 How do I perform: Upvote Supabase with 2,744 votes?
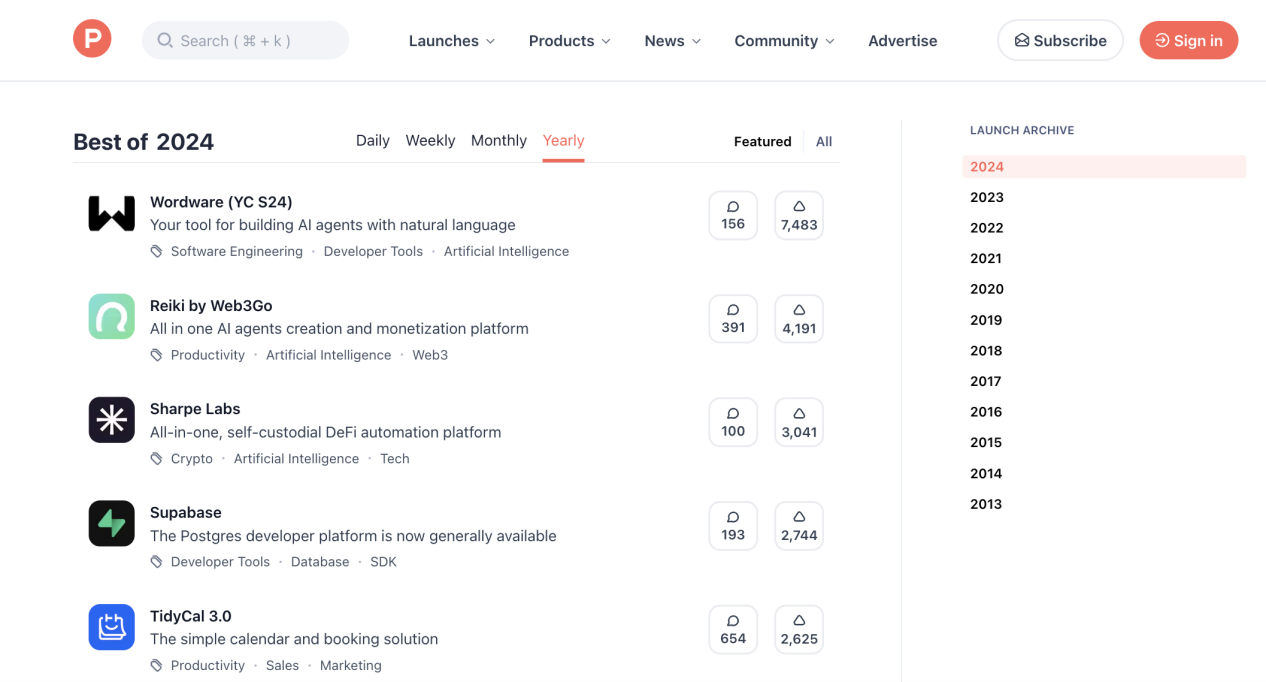[799, 526]
